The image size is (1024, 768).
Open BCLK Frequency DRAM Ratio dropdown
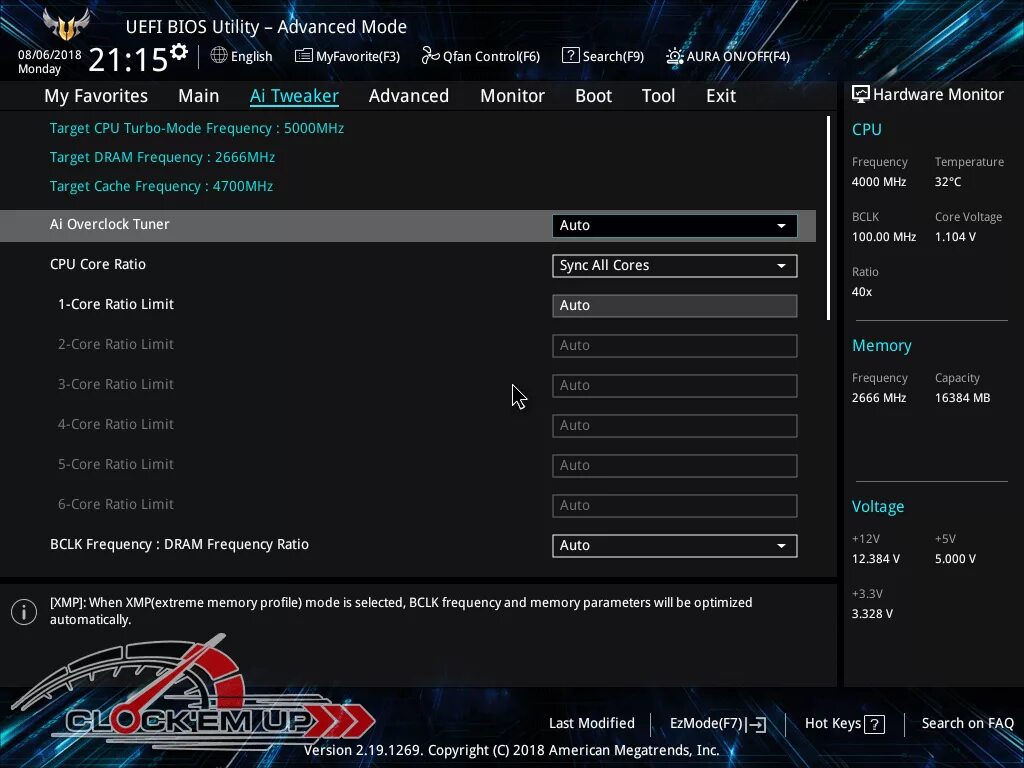click(675, 546)
